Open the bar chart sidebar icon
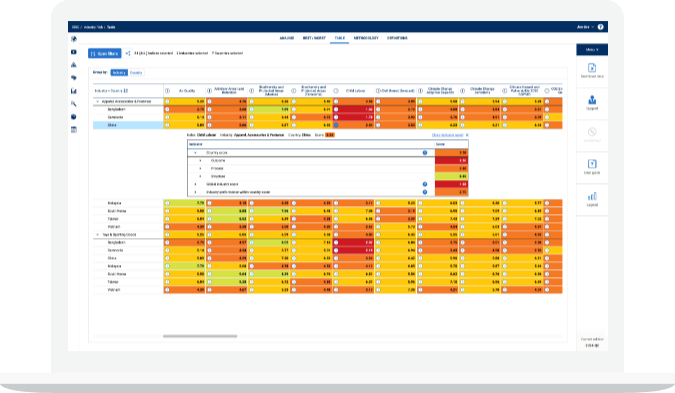This screenshot has width=675, height=393. pos(74,91)
